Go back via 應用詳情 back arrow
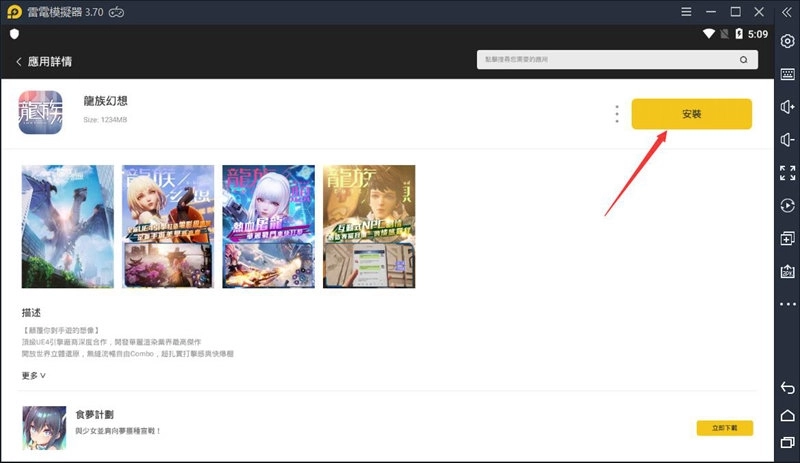 19,61
